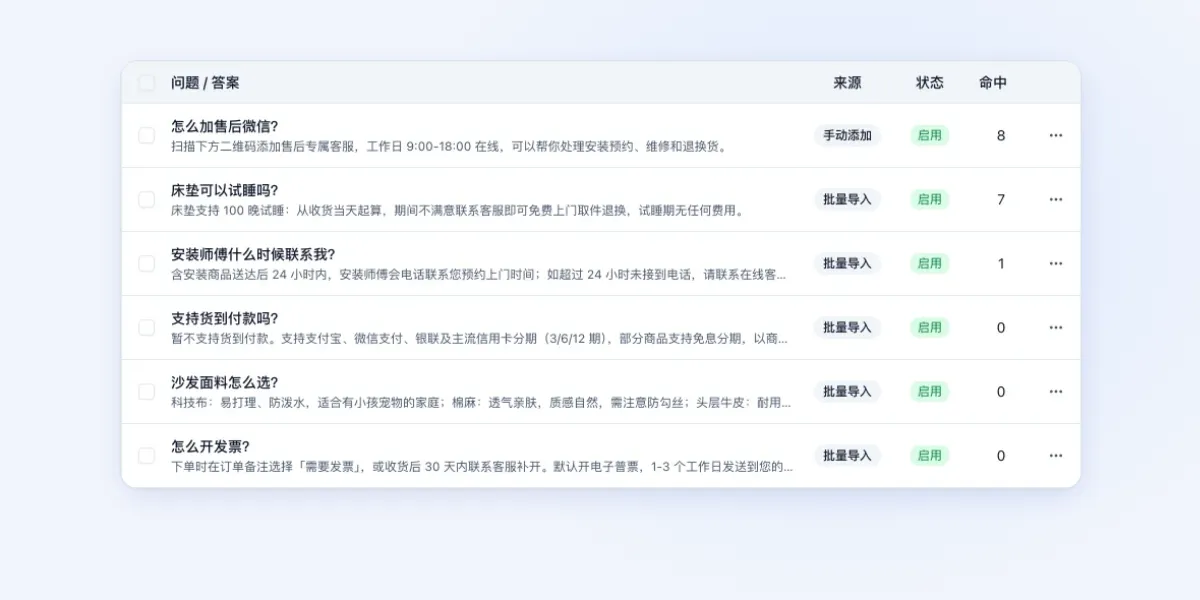
Task: Click hit count 1 for 安装师傅 row
Action: tap(1001, 263)
